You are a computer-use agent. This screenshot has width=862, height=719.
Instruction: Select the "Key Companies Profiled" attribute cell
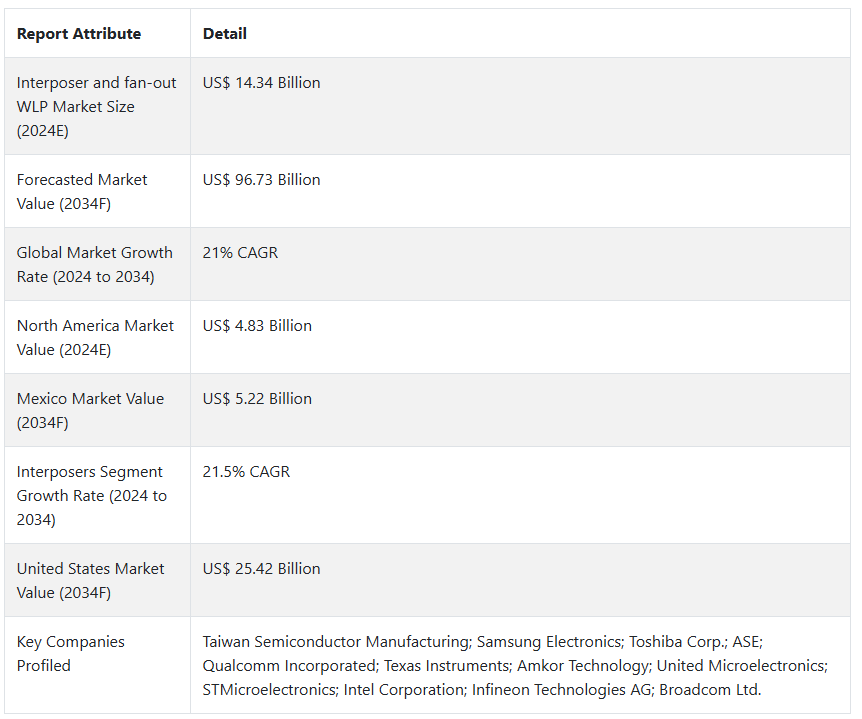pyautogui.click(x=70, y=653)
